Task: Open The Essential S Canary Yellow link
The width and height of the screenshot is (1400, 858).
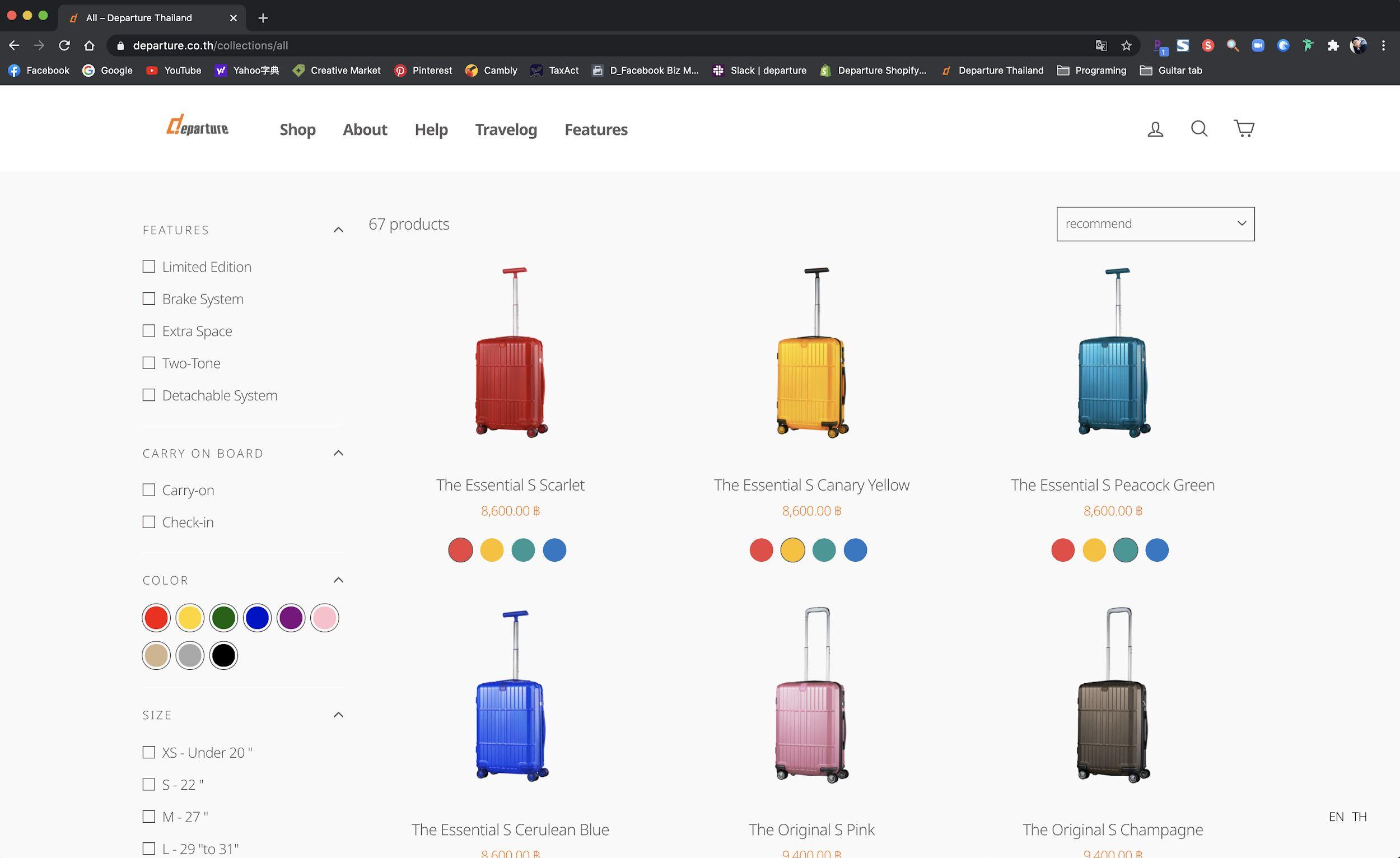Action: (811, 484)
